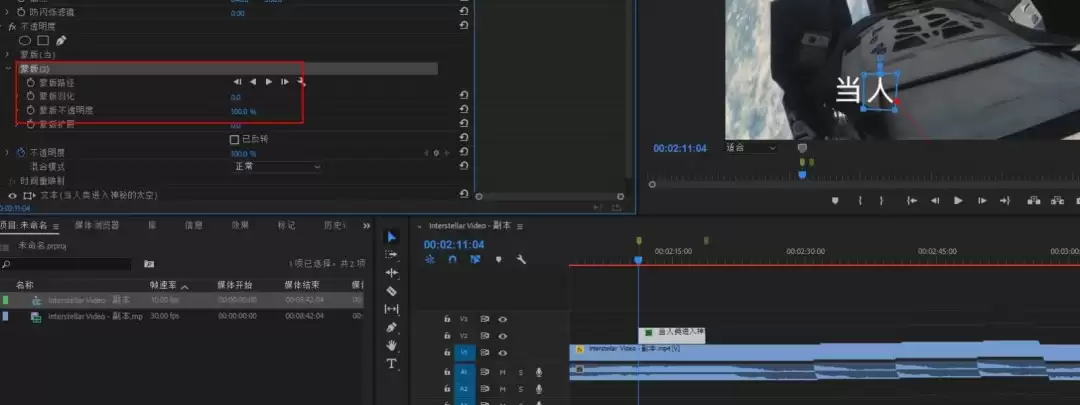Step forward one frame in program monitor
Screen dimensions: 1080x405
982,200
